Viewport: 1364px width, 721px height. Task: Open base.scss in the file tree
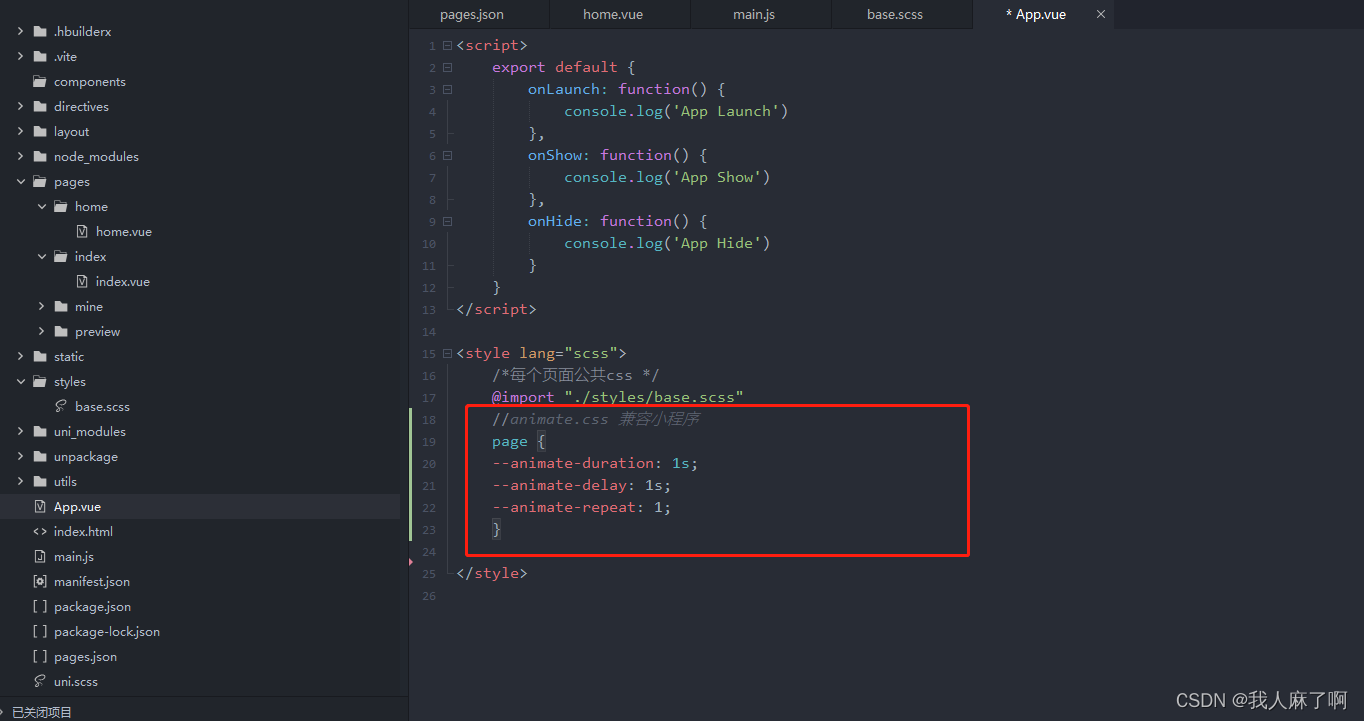(x=102, y=407)
